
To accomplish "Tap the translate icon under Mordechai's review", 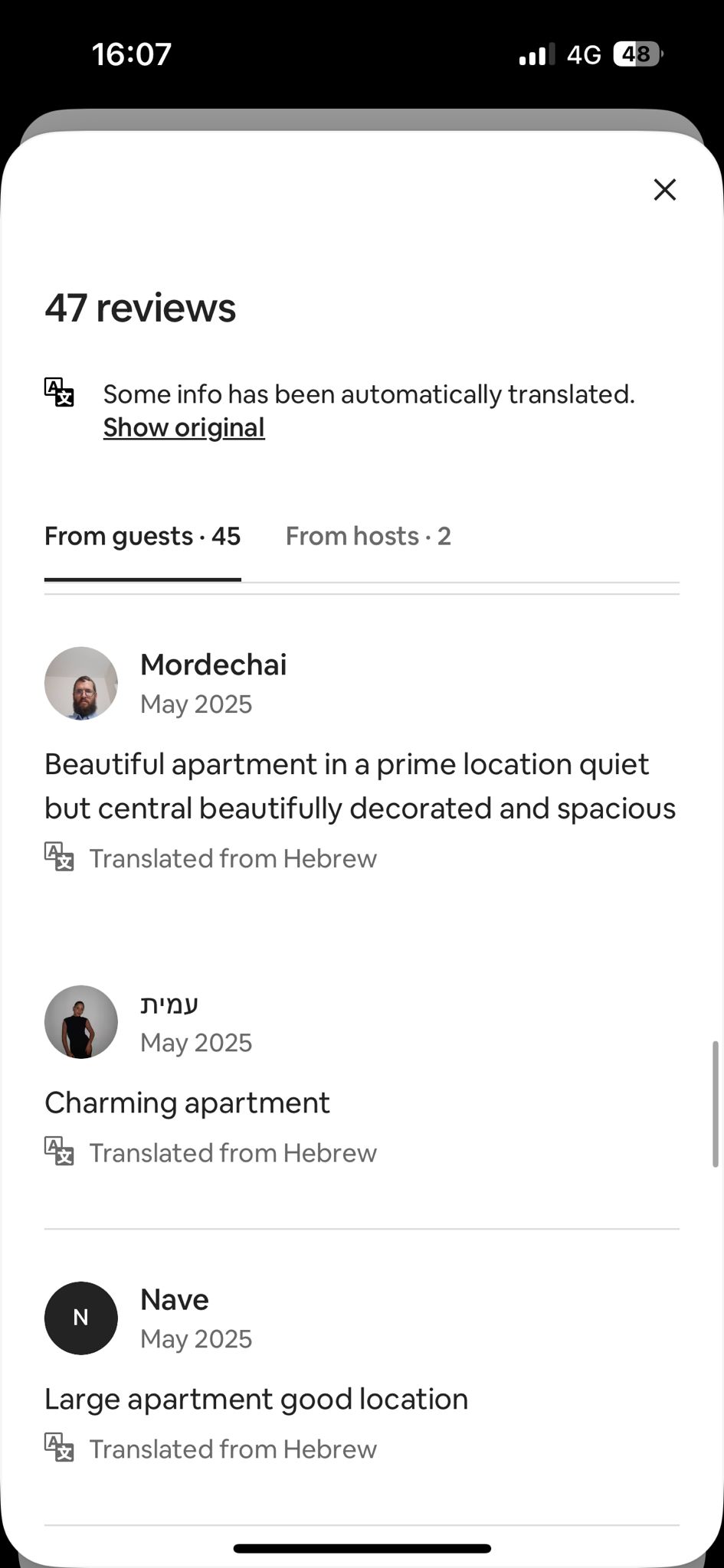I will [x=59, y=857].
